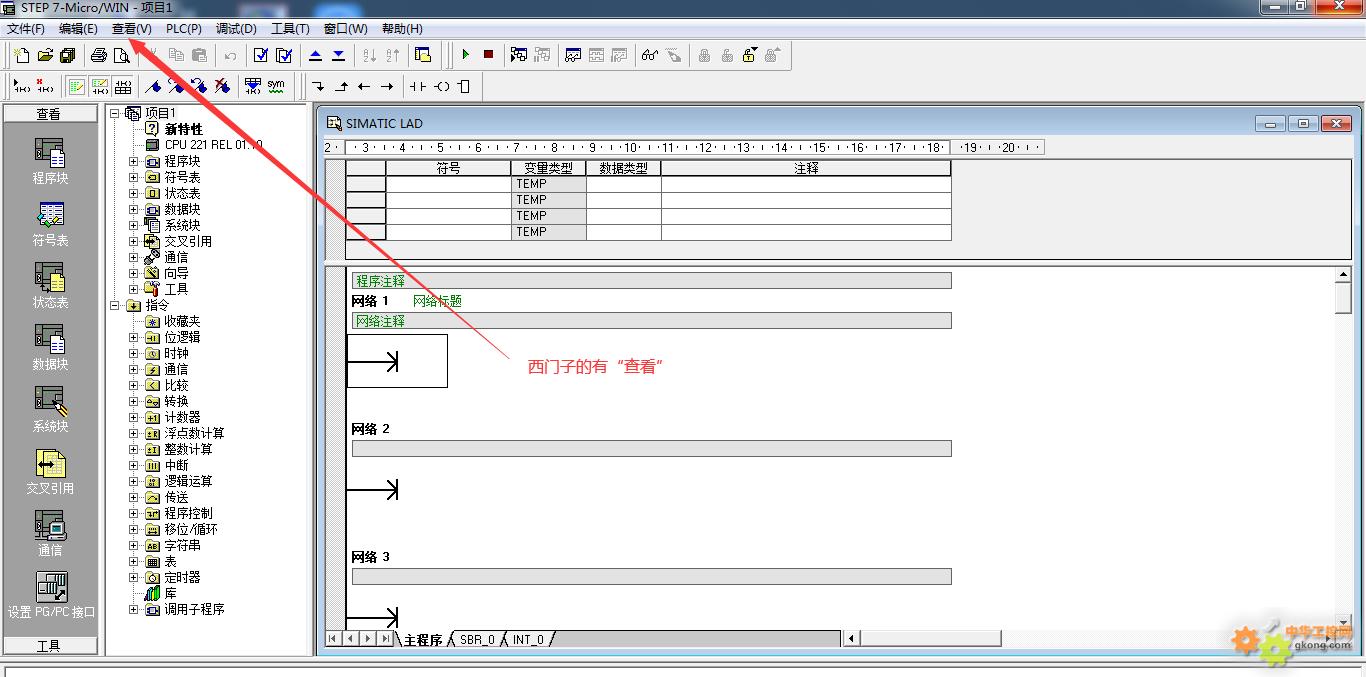Open a project using the open folder icon
Image resolution: width=1366 pixels, height=677 pixels.
45,55
